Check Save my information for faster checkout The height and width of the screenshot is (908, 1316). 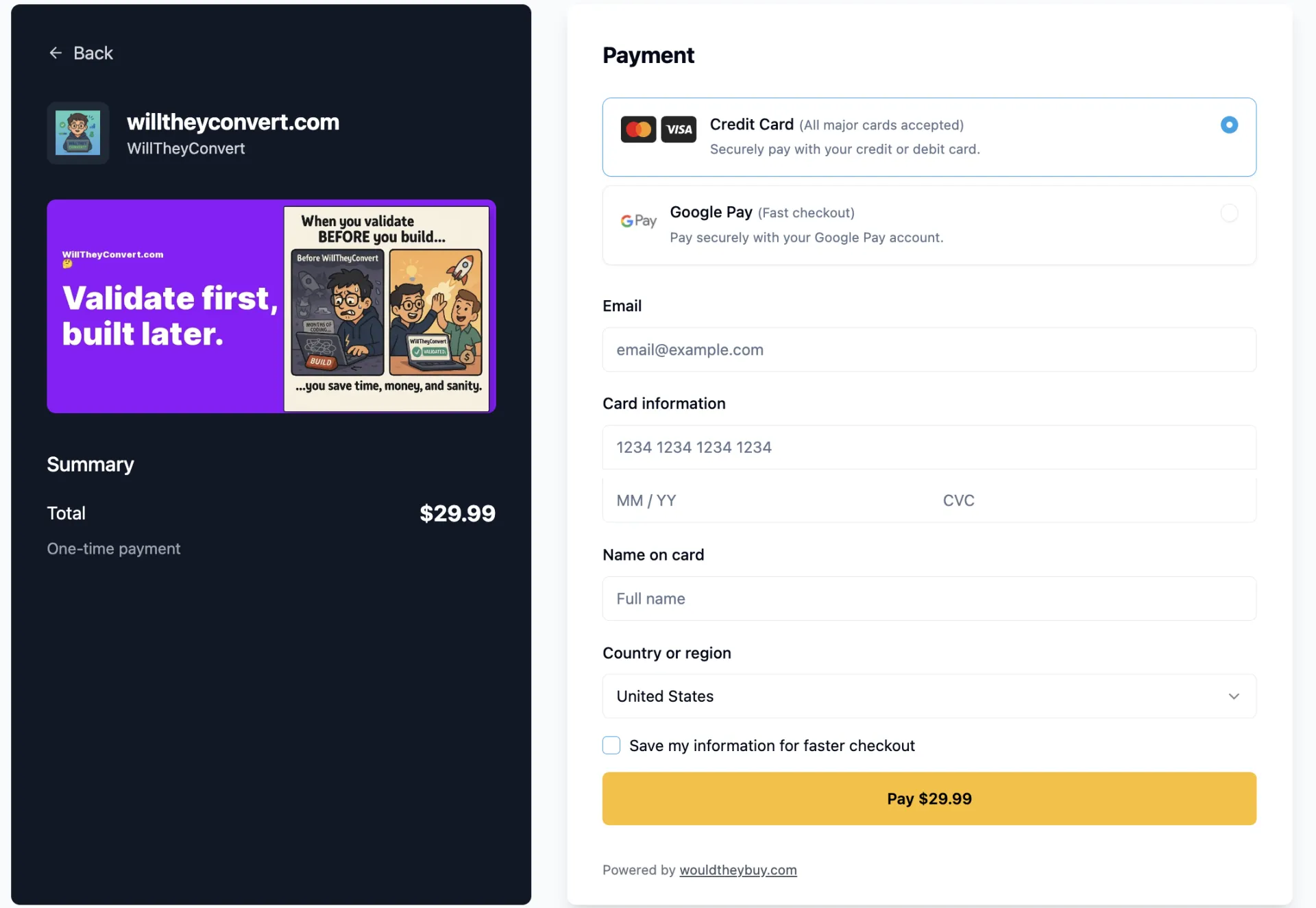point(611,746)
